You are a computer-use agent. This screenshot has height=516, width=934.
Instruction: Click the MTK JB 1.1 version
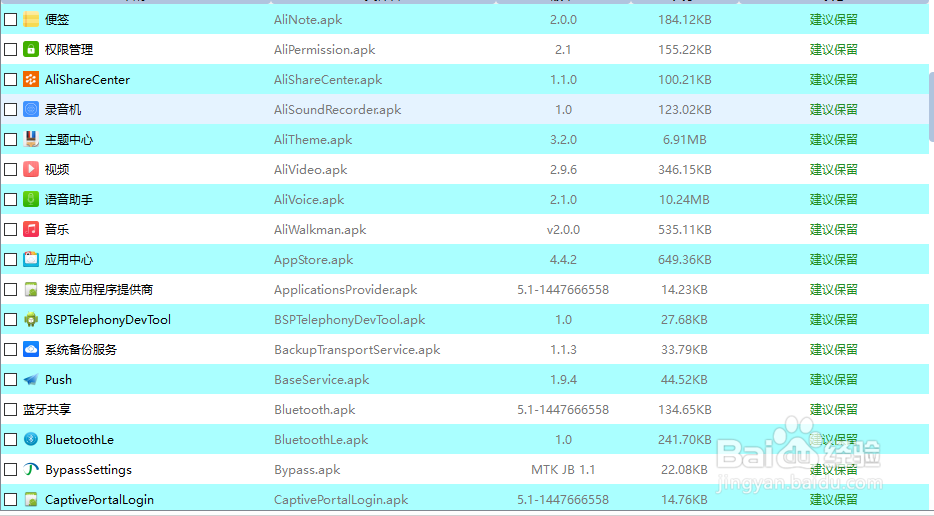(x=563, y=470)
